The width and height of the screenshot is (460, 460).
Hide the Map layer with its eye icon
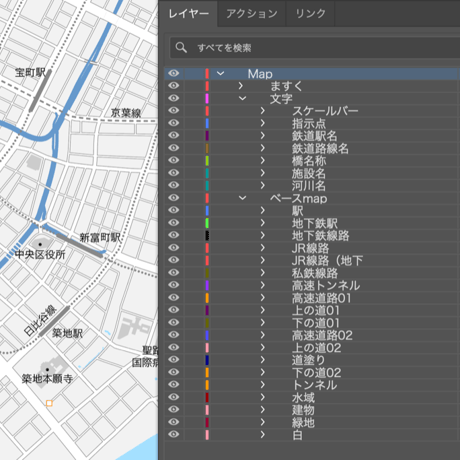point(174,73)
